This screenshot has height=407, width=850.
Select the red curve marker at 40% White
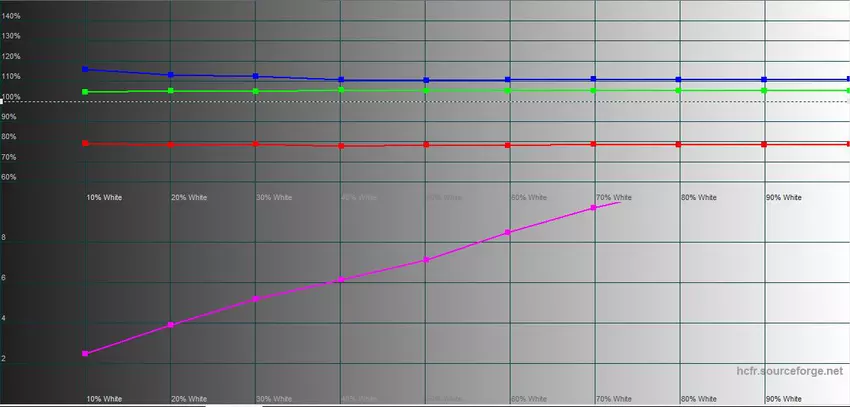341,146
